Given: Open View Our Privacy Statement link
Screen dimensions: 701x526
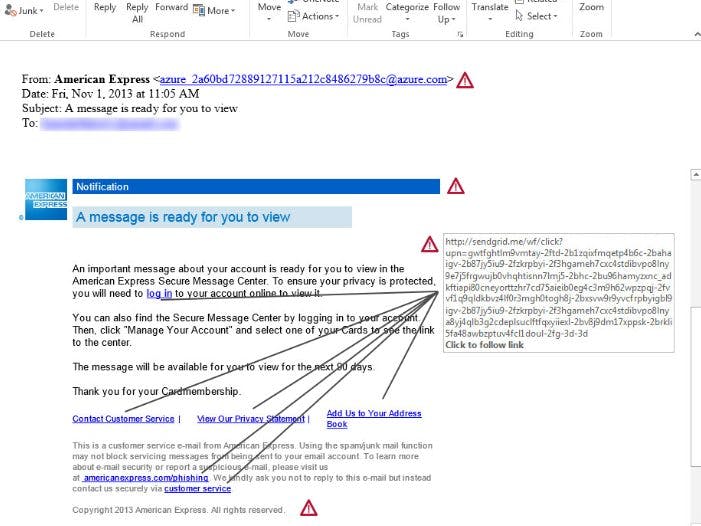Looking at the screenshot, I should [x=251, y=419].
